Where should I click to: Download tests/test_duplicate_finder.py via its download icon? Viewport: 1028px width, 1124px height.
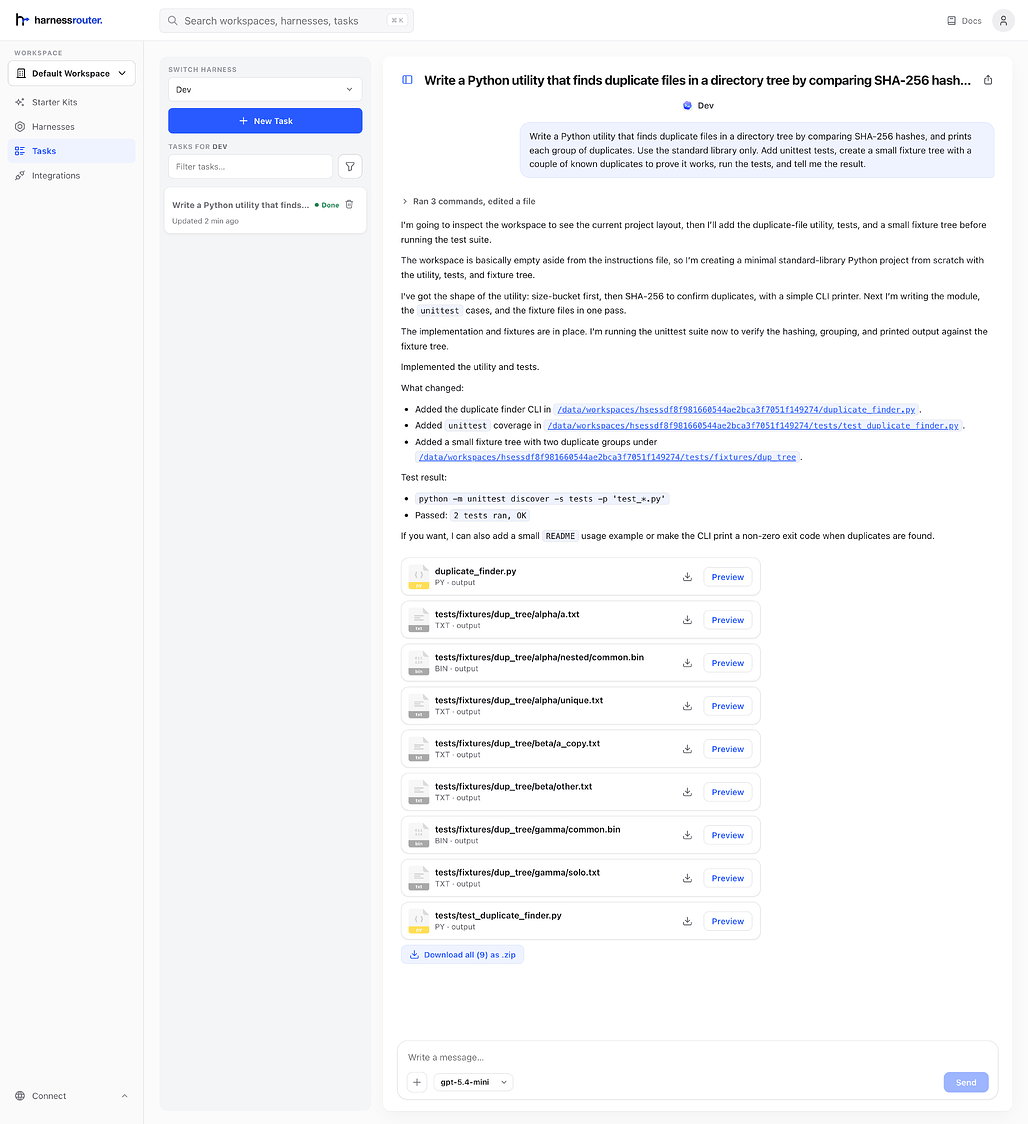tap(687, 921)
